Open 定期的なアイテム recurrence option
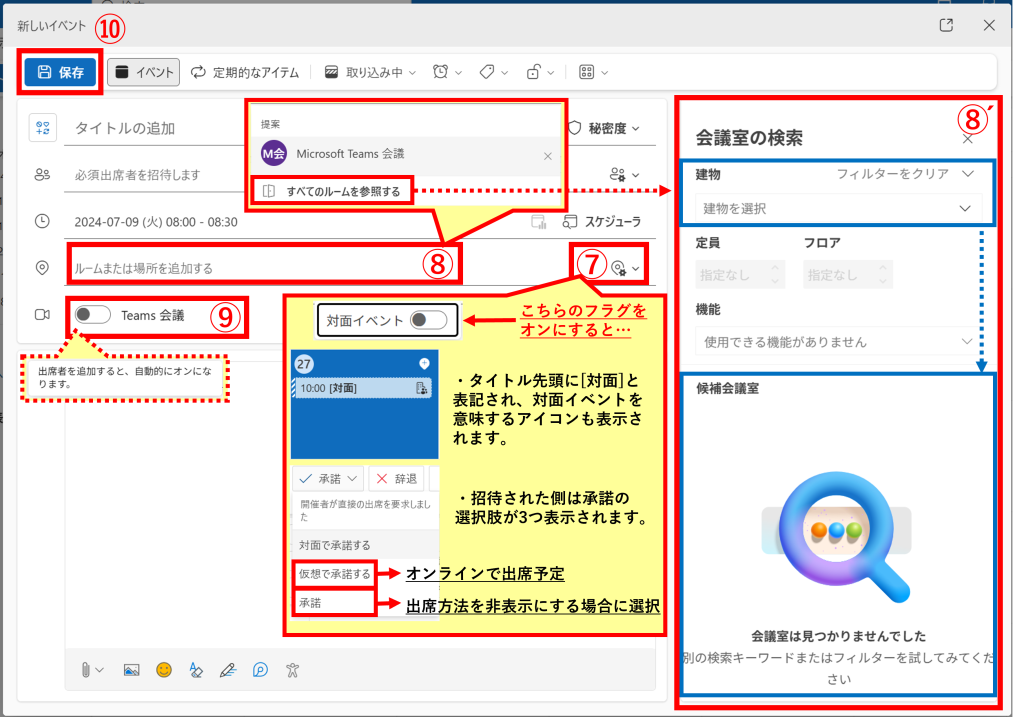1024x717 pixels. coord(245,72)
